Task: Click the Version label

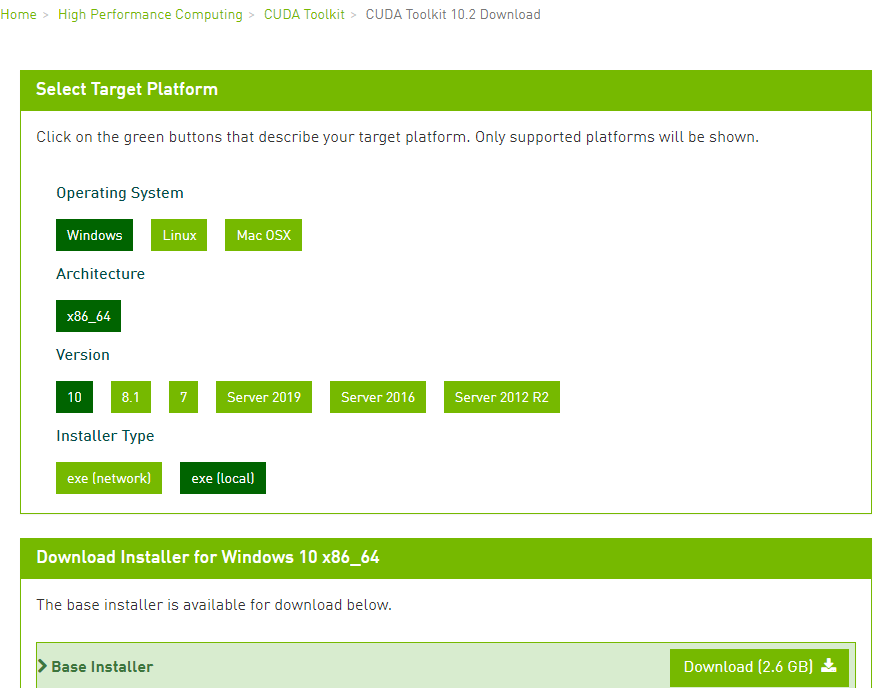Action: [83, 355]
